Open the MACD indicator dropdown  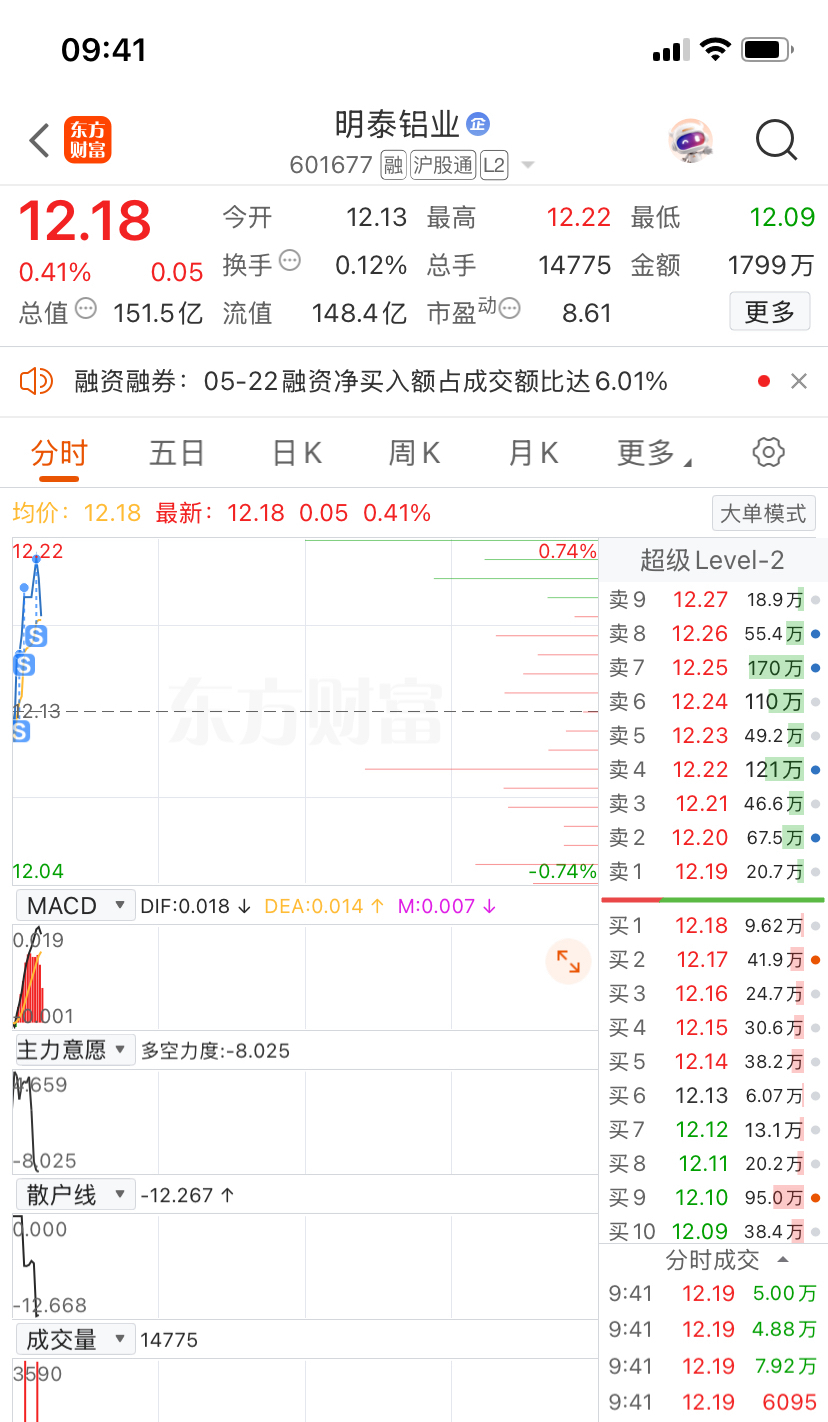tap(74, 906)
